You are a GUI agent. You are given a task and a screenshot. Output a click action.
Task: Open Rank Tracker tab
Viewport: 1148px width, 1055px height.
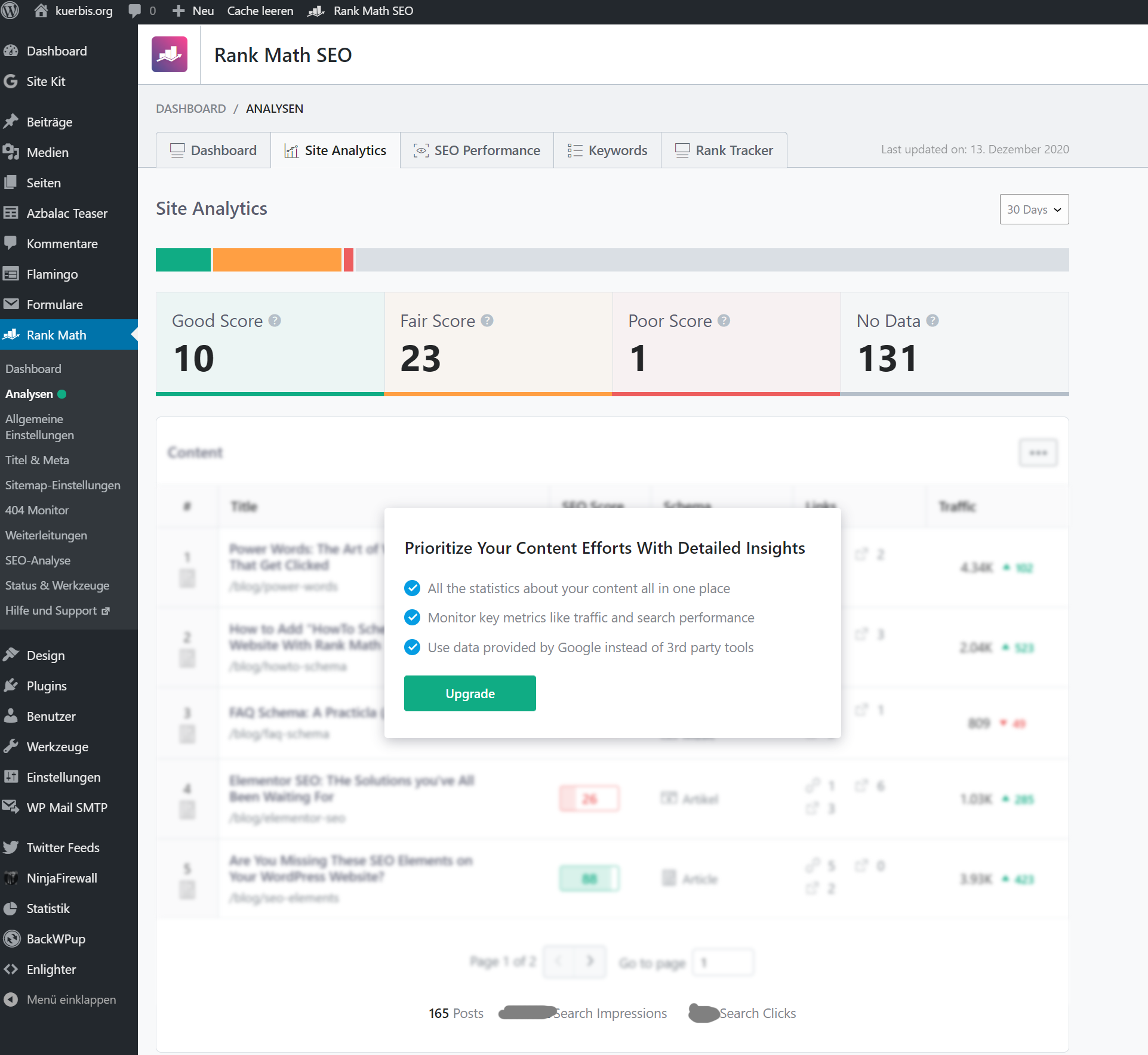pyautogui.click(x=724, y=150)
